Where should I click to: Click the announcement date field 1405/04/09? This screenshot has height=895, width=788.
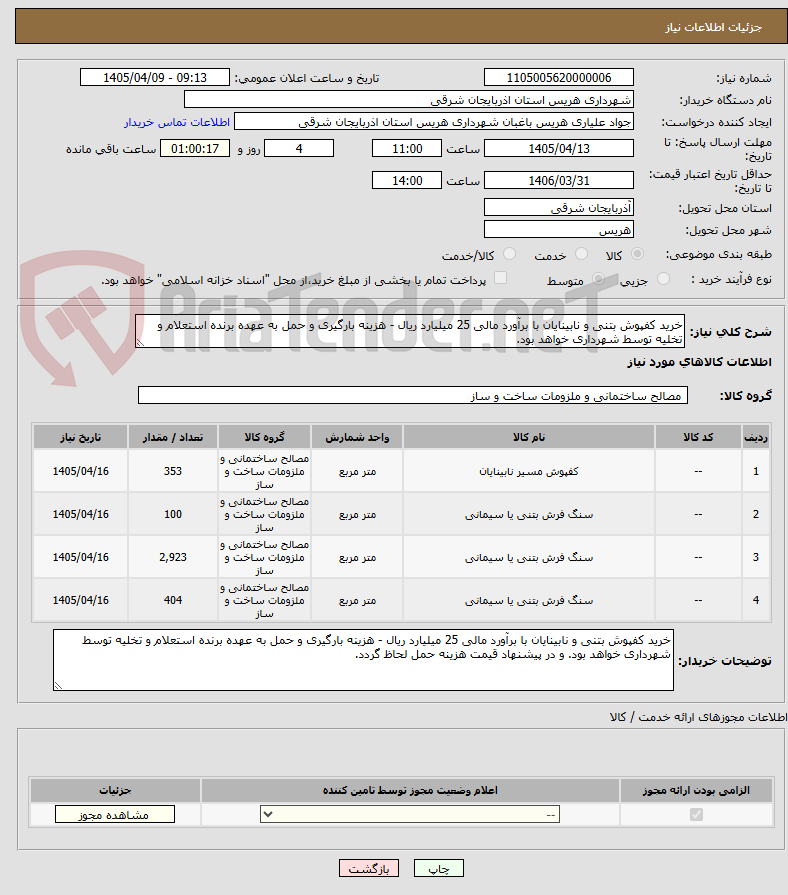point(155,78)
